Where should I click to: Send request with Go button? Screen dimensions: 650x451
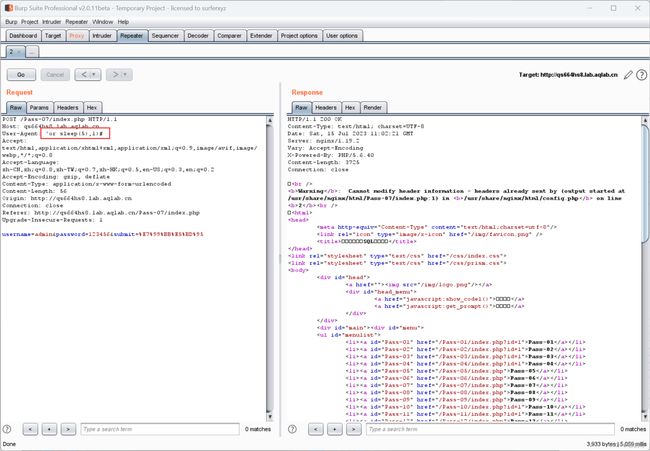pyautogui.click(x=21, y=75)
